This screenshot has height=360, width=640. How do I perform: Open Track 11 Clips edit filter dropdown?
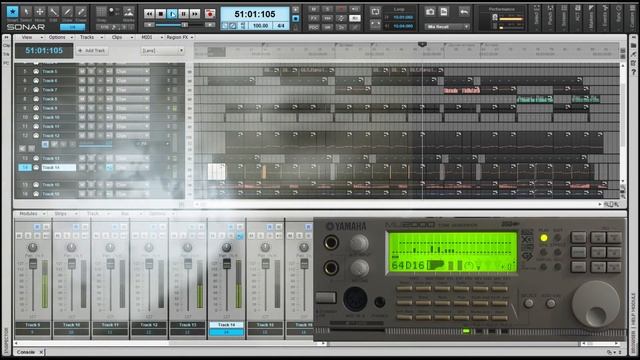(x=132, y=126)
